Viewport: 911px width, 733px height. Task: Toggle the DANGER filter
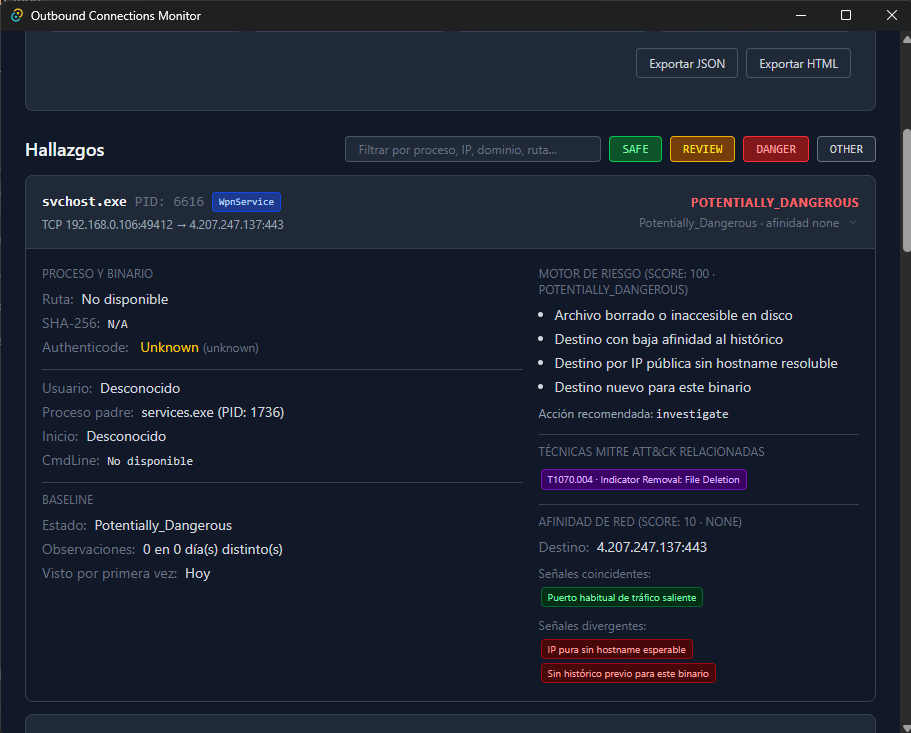pyautogui.click(x=776, y=149)
